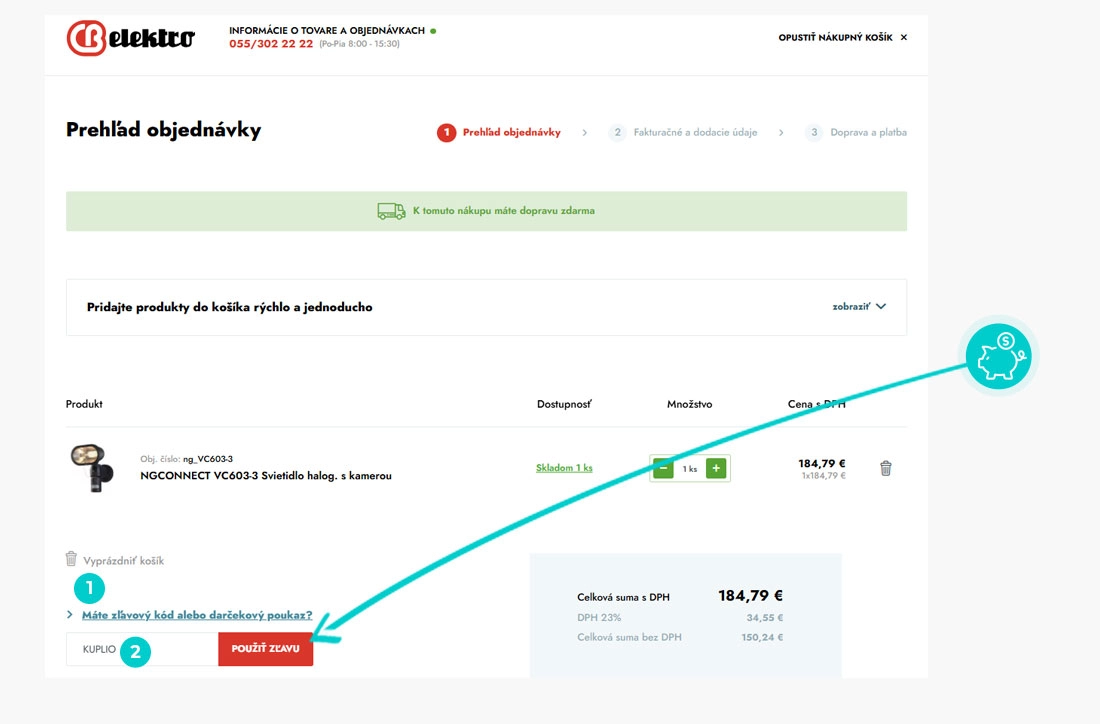Open NGCONNECT VC603-3 Svietidlo product link
This screenshot has width=1100, height=724.
266,476
